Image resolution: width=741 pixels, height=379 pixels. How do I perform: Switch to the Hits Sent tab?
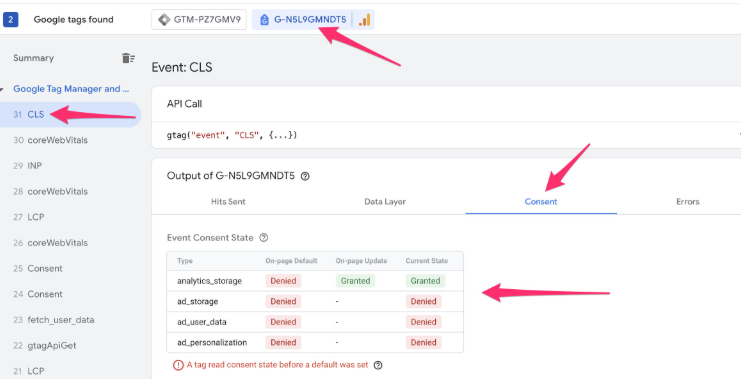point(228,201)
